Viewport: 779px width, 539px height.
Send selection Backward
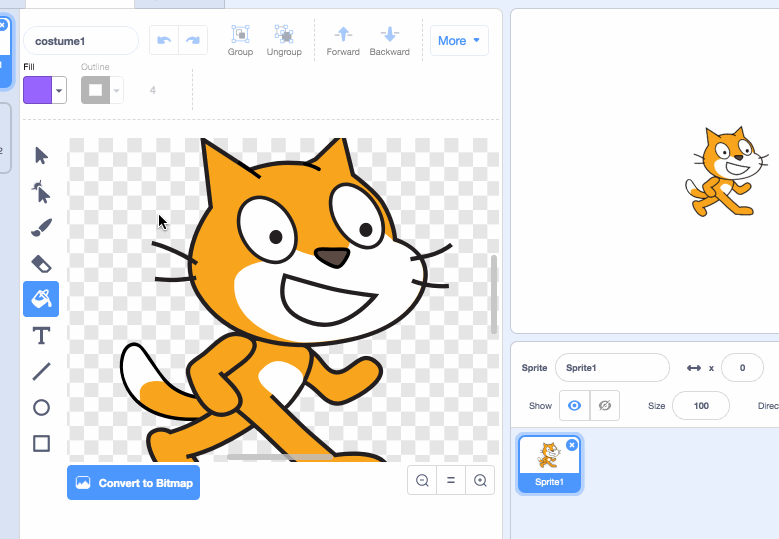[390, 41]
